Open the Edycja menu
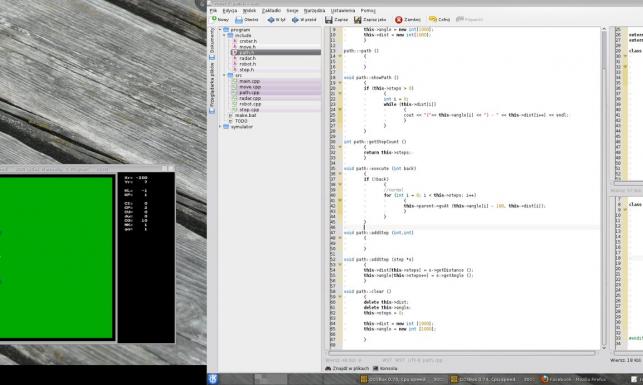643x385 pixels. [230, 11]
